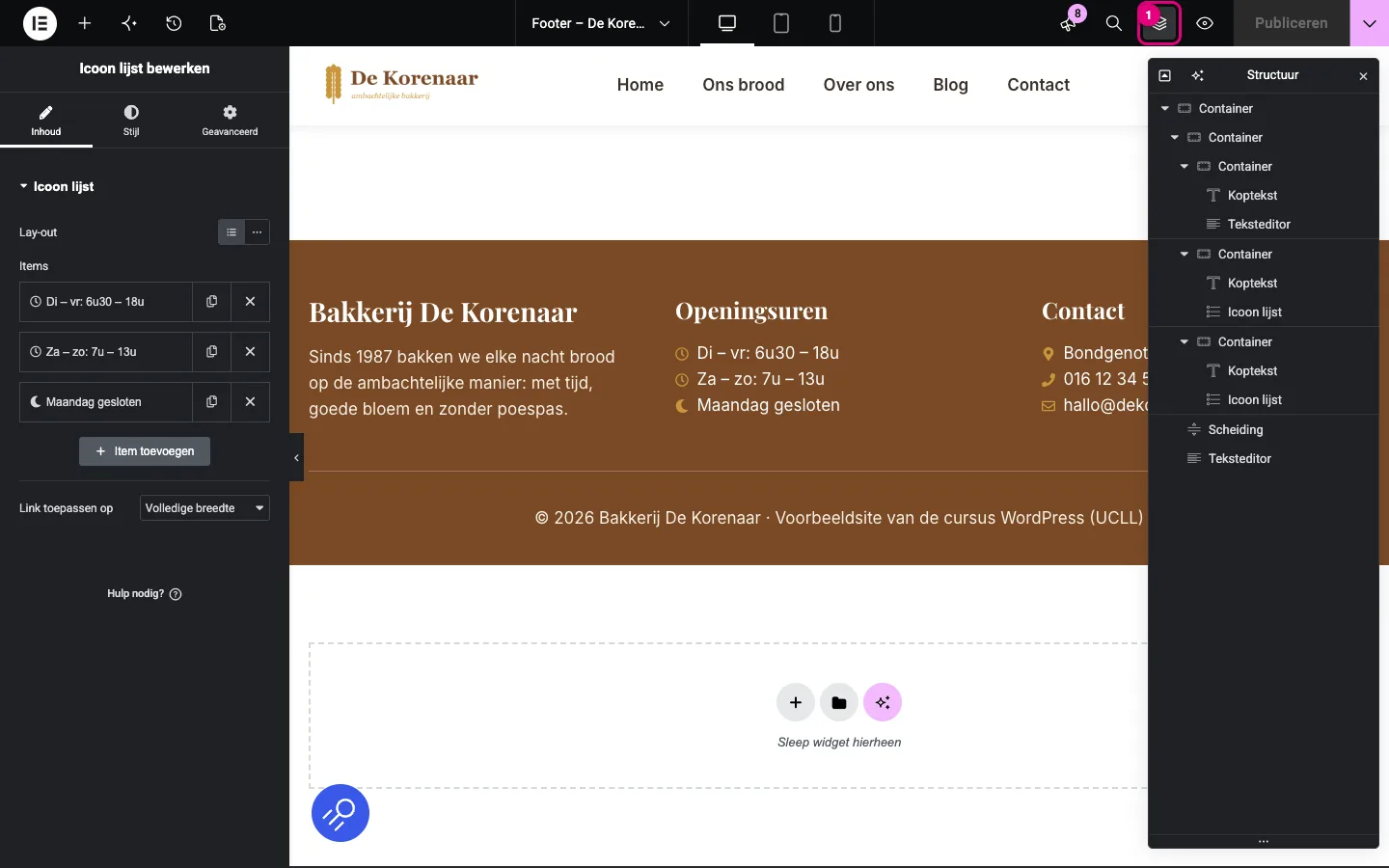This screenshot has height=868, width=1389.
Task: Open the revision history icon
Action: 174,23
